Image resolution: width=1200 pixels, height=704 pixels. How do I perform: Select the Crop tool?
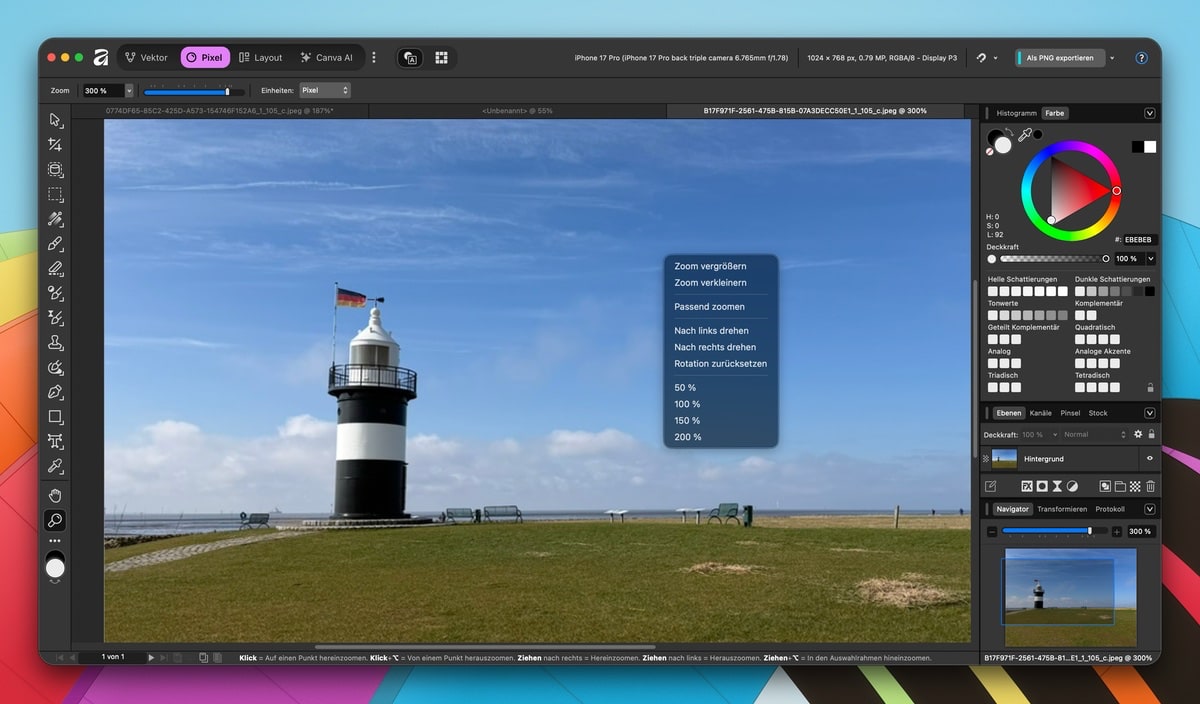(55, 145)
